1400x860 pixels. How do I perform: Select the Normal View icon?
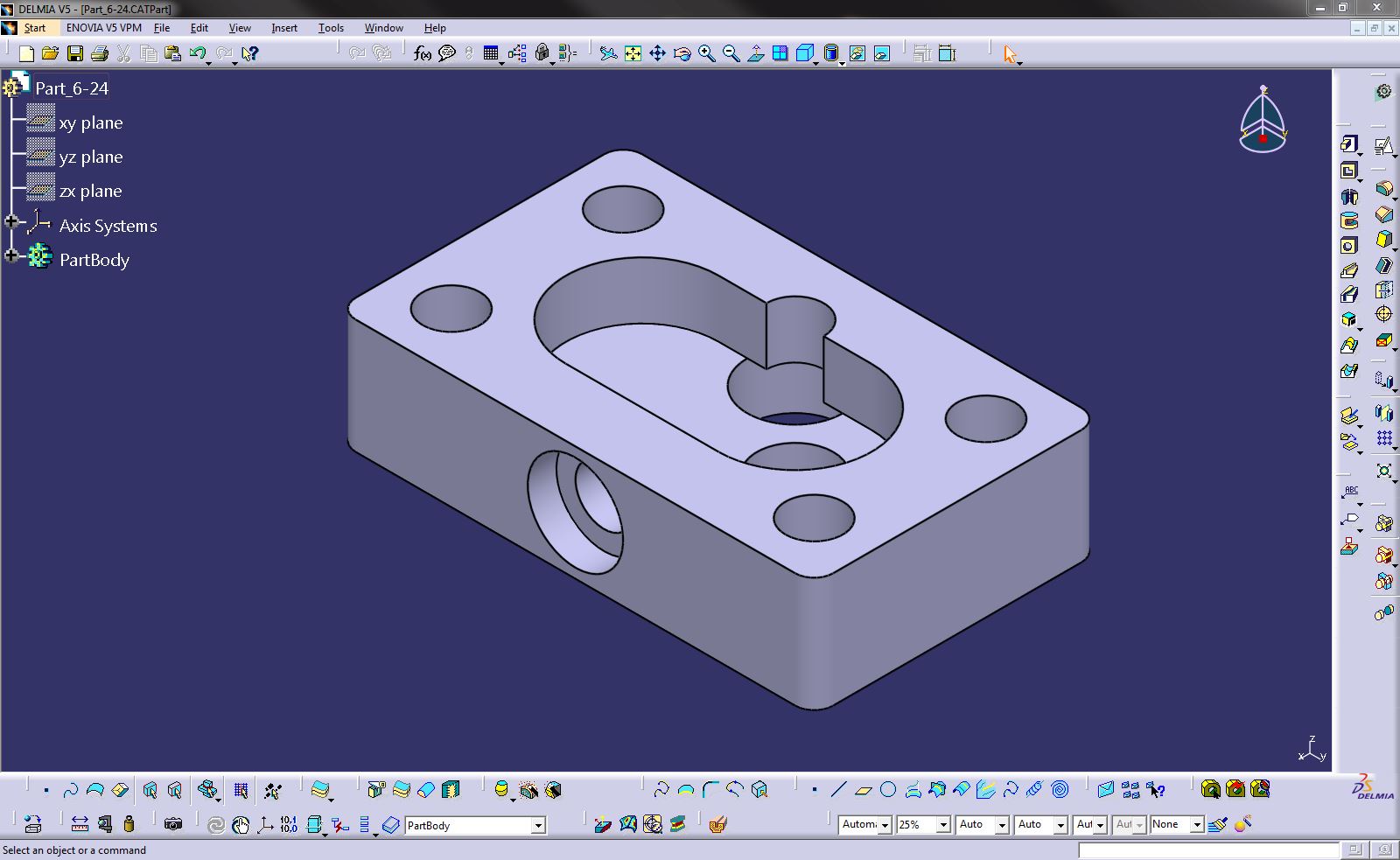click(x=755, y=53)
